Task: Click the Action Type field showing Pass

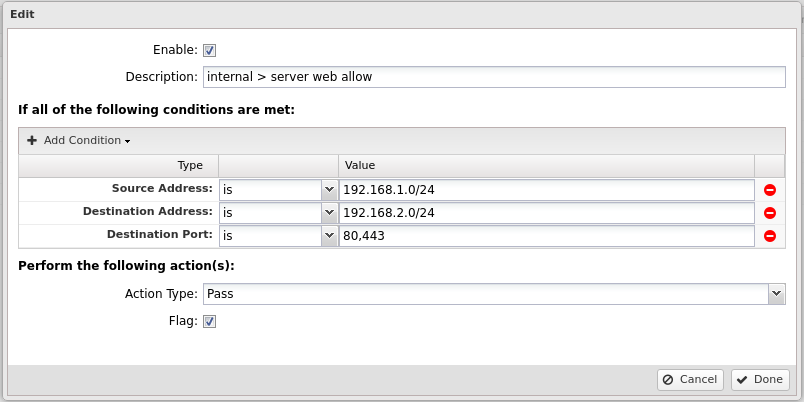Action: click(486, 294)
